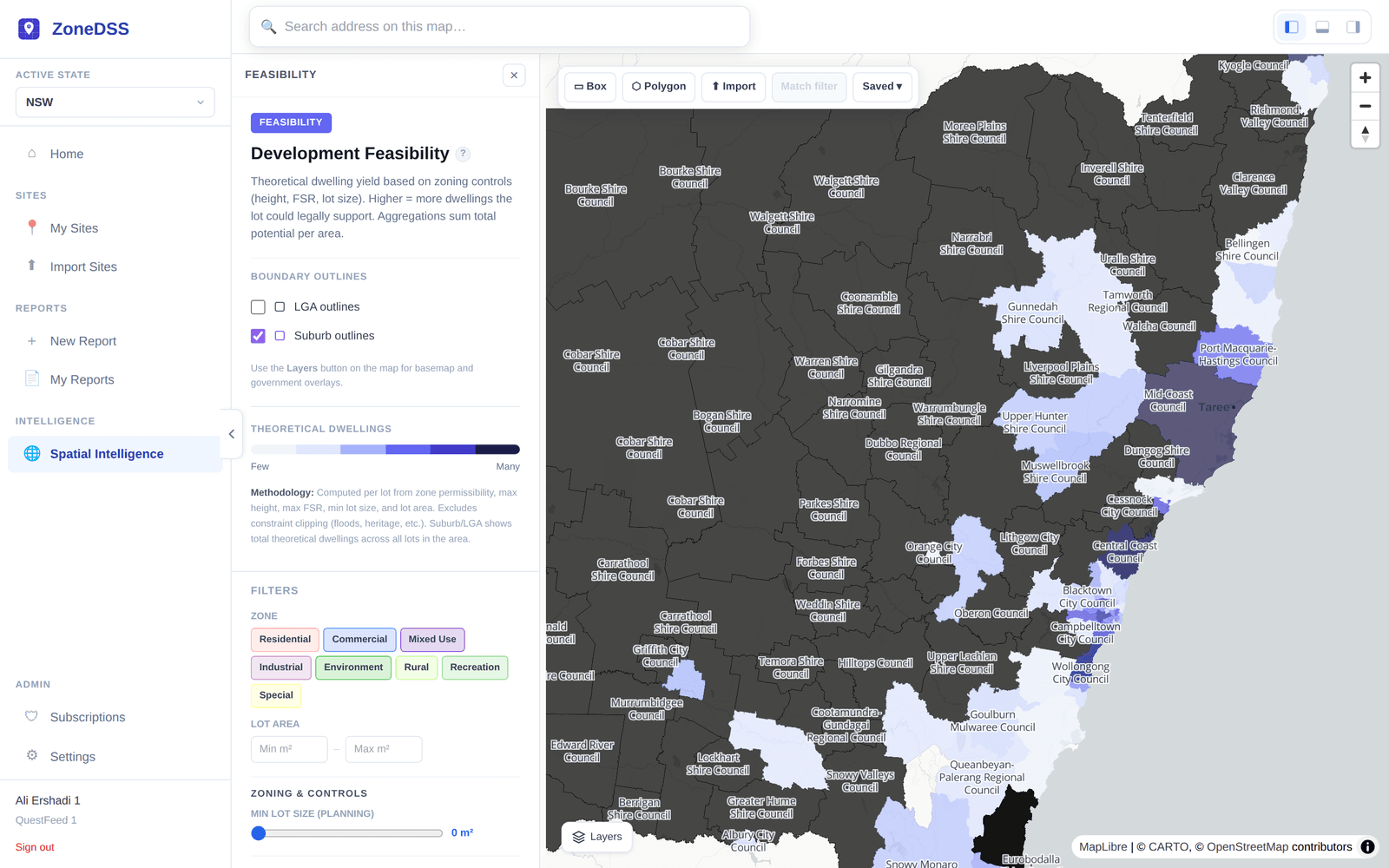Toggle the Commercial zone filter

[x=359, y=640]
